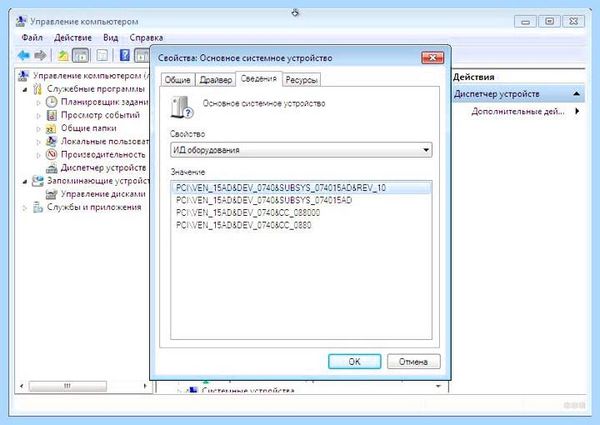Click the OK button in the dialog
Image resolution: width=600 pixels, height=425 pixels.
pos(354,361)
